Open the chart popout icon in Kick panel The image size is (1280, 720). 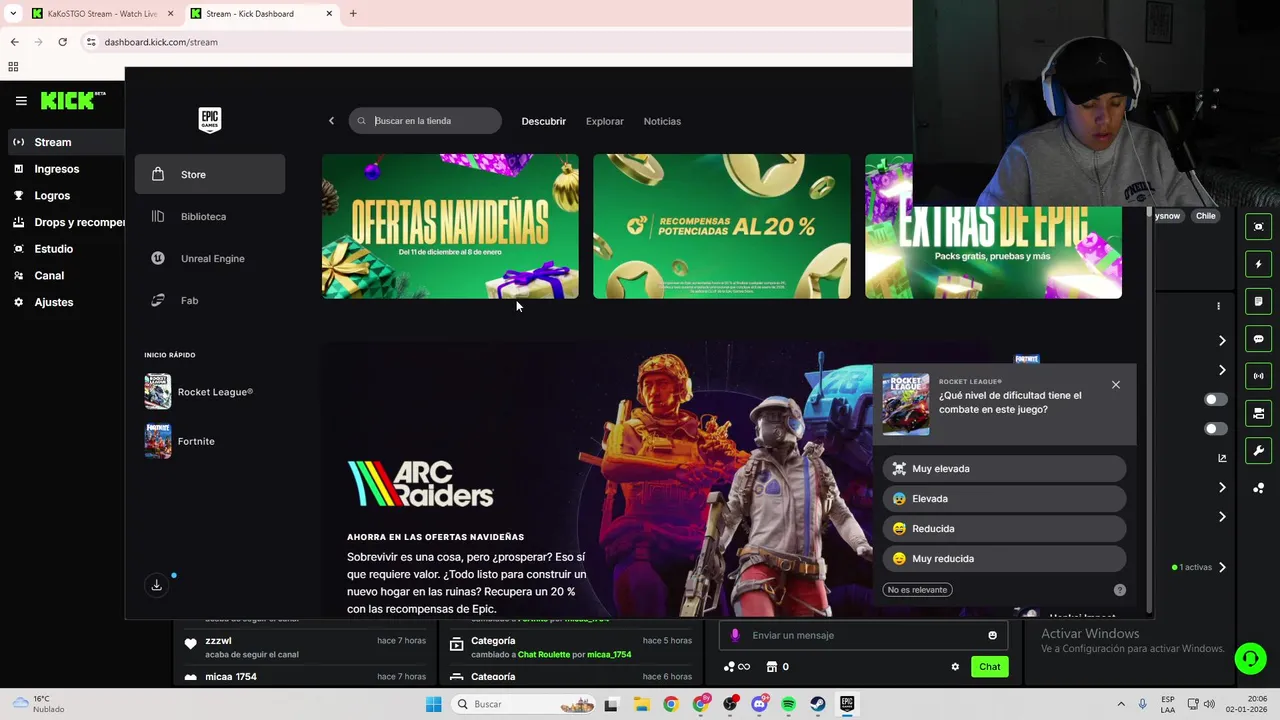click(1222, 458)
